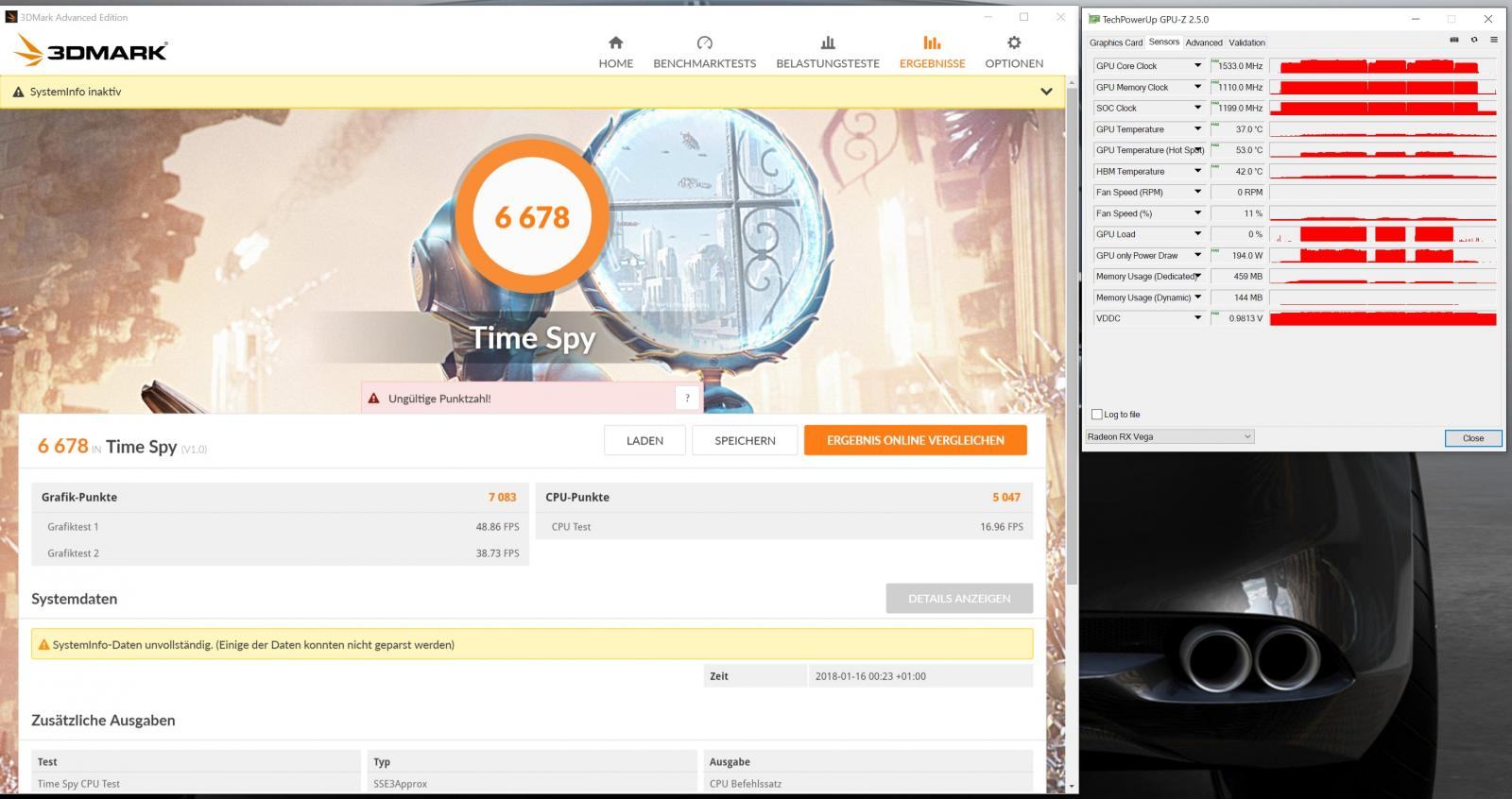Click ERGEBNIS ONLINE VERGLEICHEN button
Image resolution: width=1512 pixels, height=799 pixels.
click(x=915, y=440)
